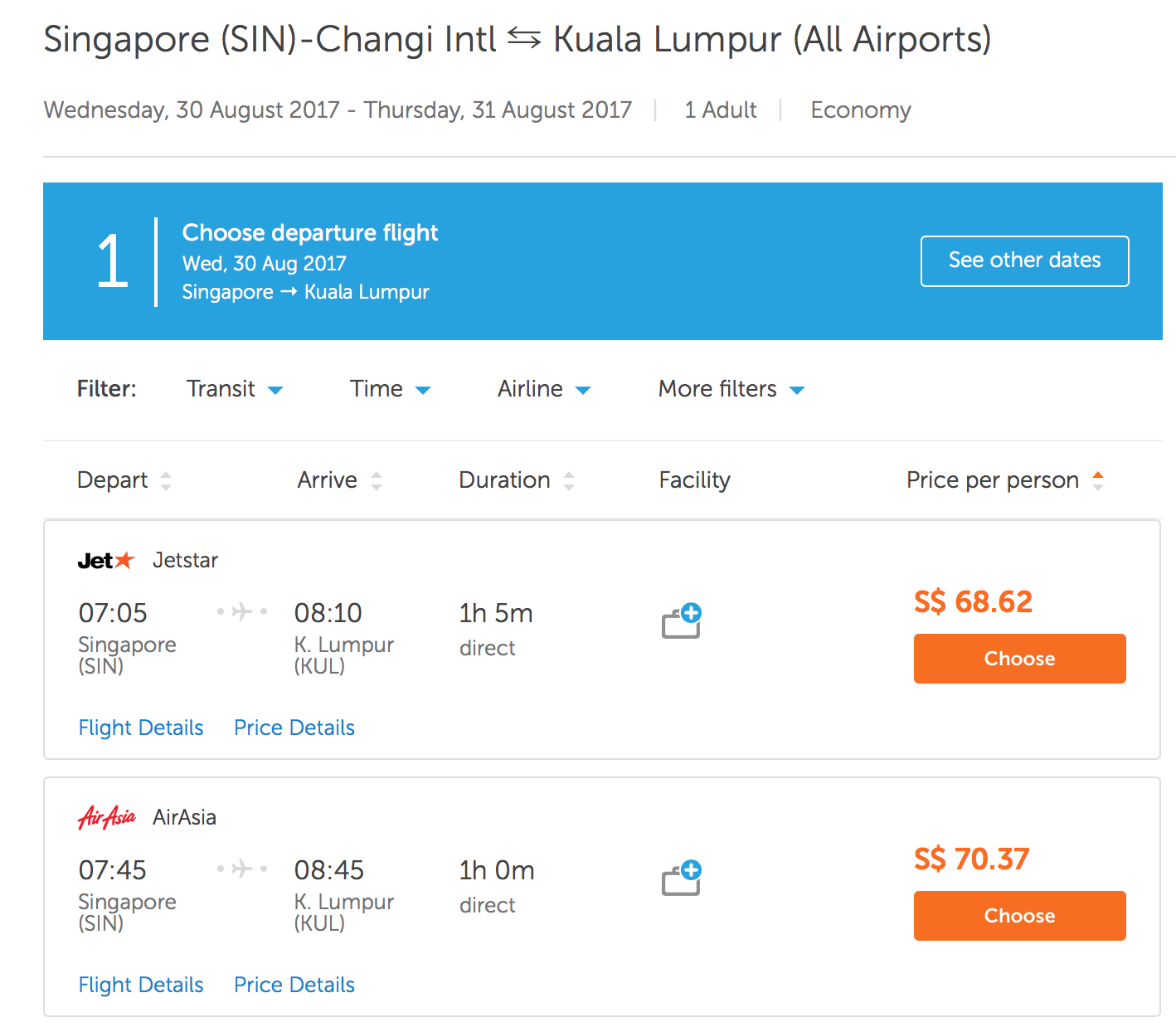Open Price Details for AirAsia flight

point(294,985)
